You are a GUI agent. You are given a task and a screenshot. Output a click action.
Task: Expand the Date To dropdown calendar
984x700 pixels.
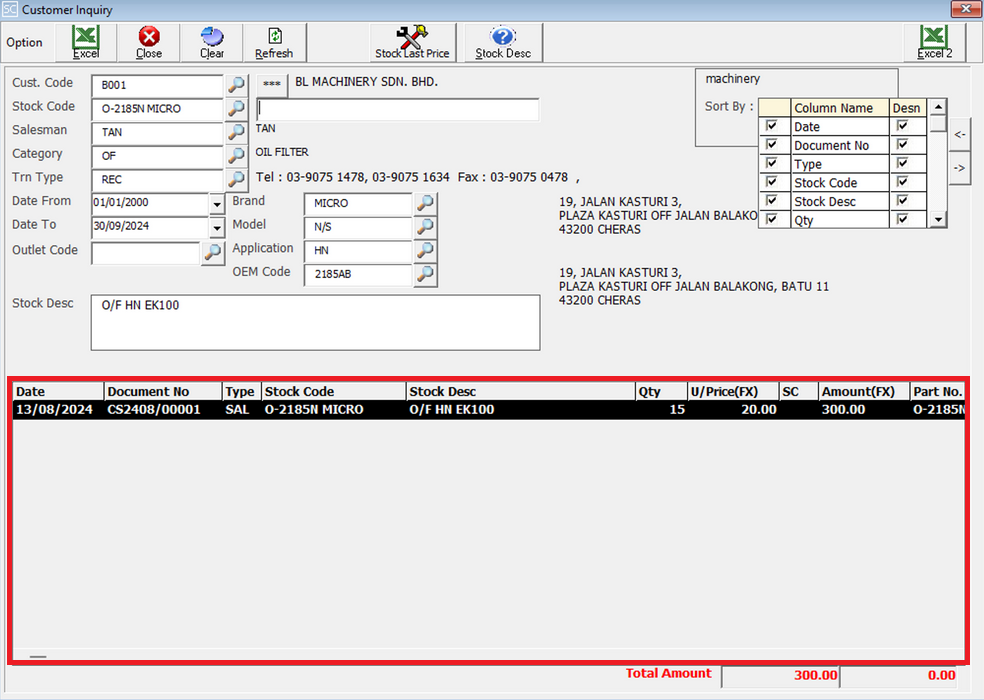(217, 227)
